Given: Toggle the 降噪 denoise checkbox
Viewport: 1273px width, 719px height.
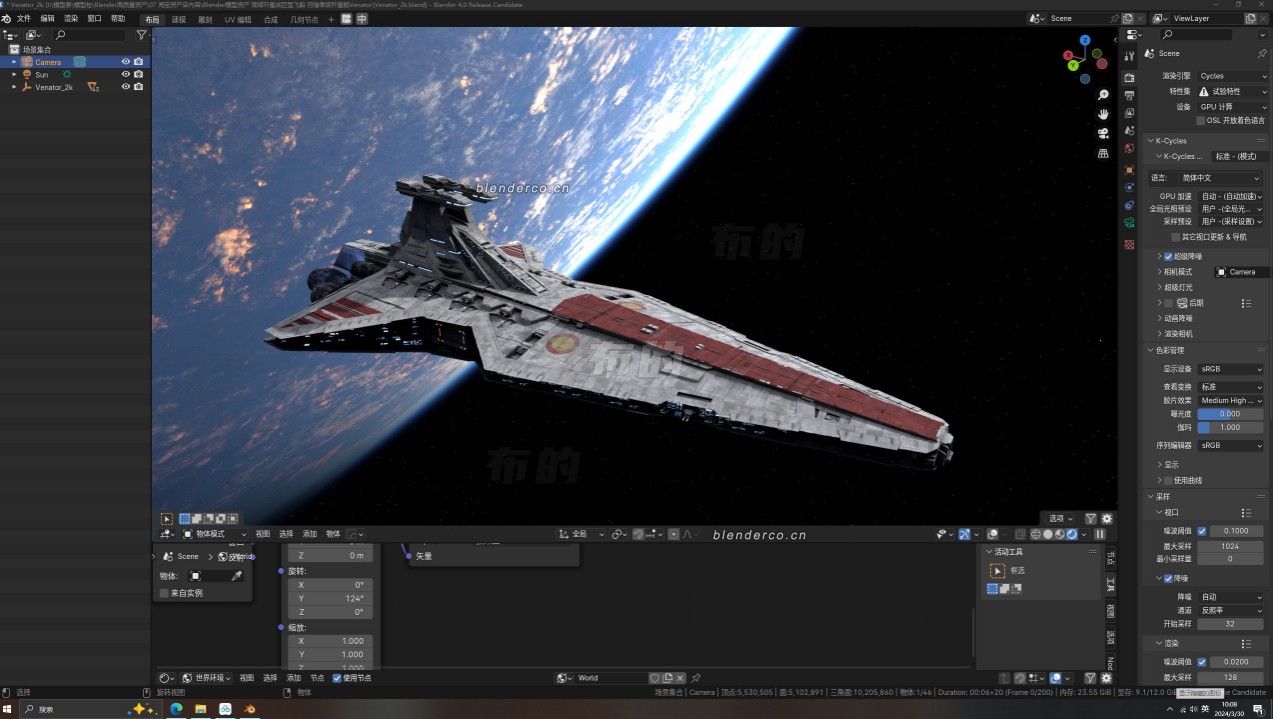Looking at the screenshot, I should (x=1168, y=578).
